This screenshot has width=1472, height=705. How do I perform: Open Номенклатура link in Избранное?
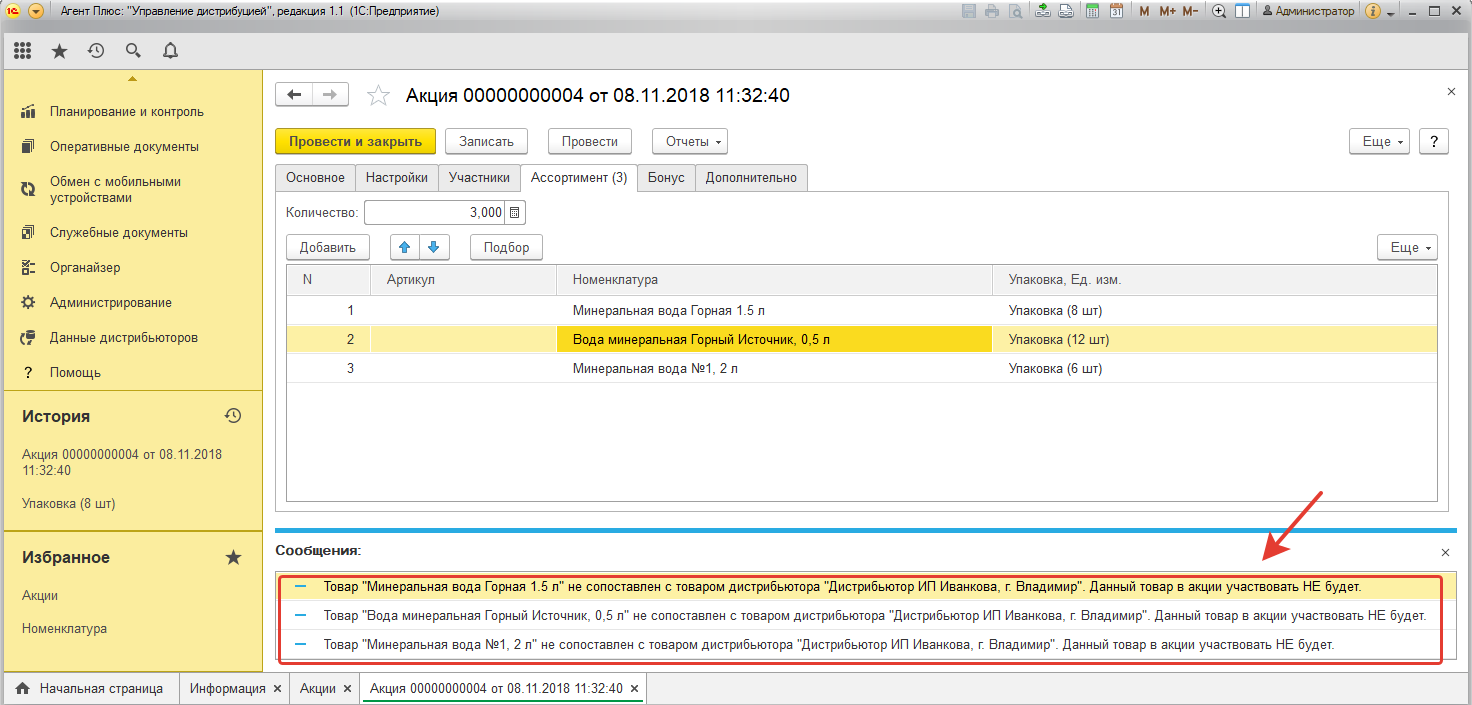point(64,629)
